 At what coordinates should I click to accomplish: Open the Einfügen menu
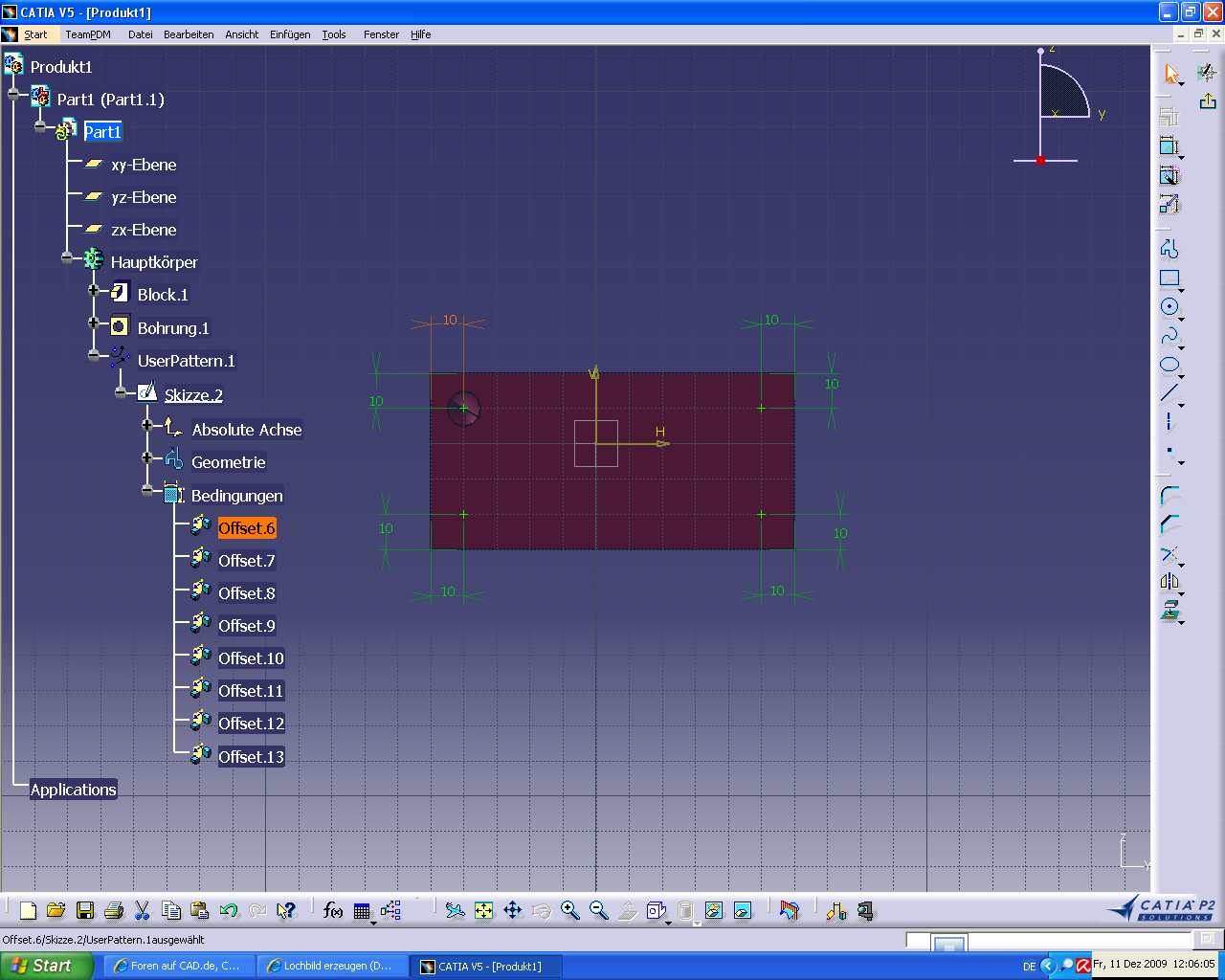coord(290,34)
